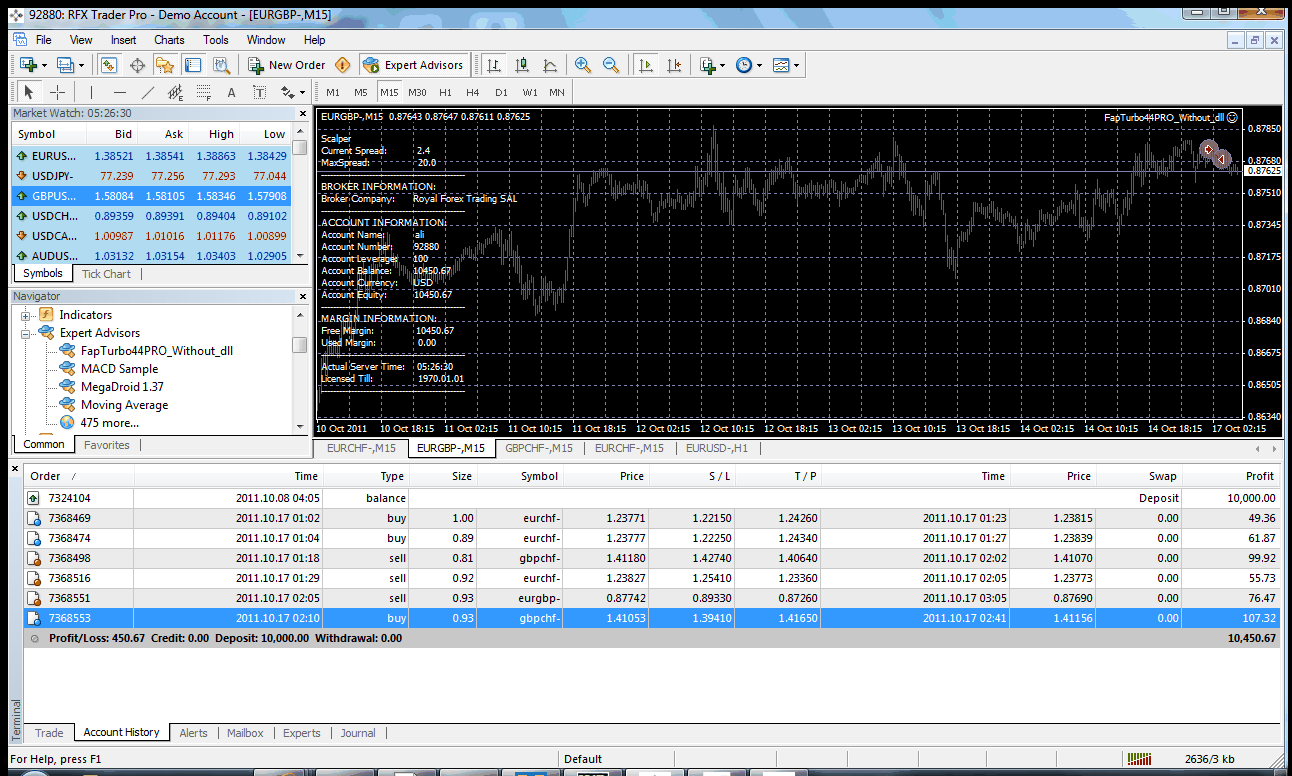This screenshot has height=776, width=1292.
Task: Collapse the Expert Advisors tree node
Action: pyautogui.click(x=26, y=334)
